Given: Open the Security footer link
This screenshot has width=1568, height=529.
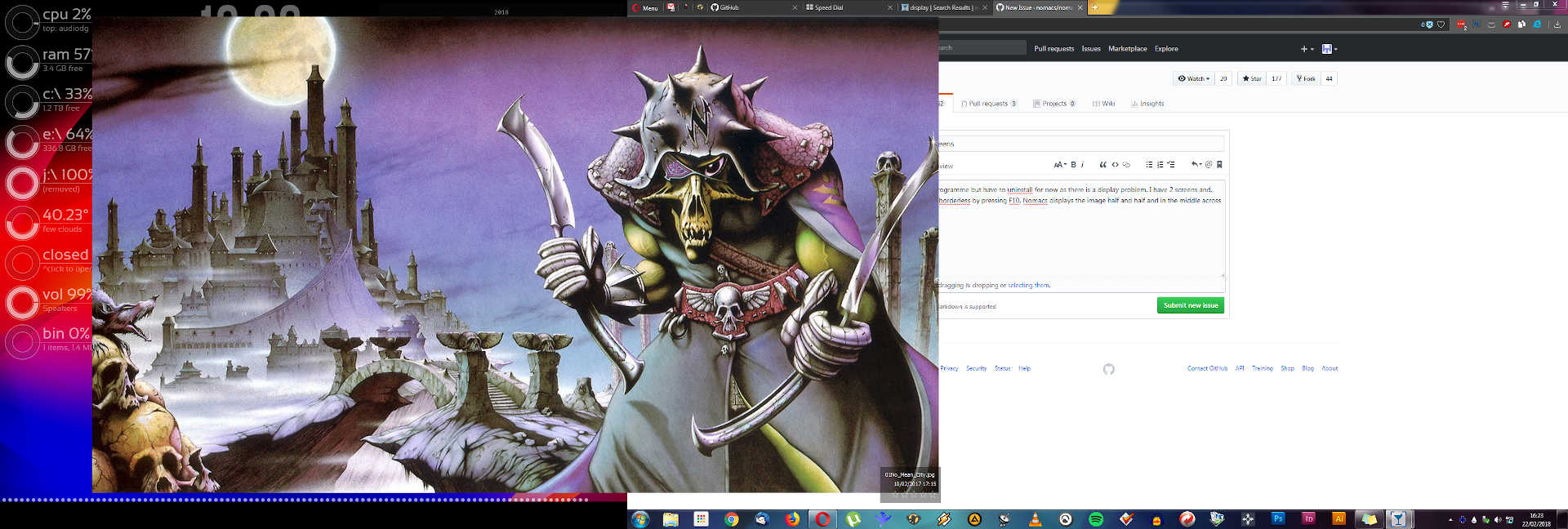Looking at the screenshot, I should click(977, 368).
